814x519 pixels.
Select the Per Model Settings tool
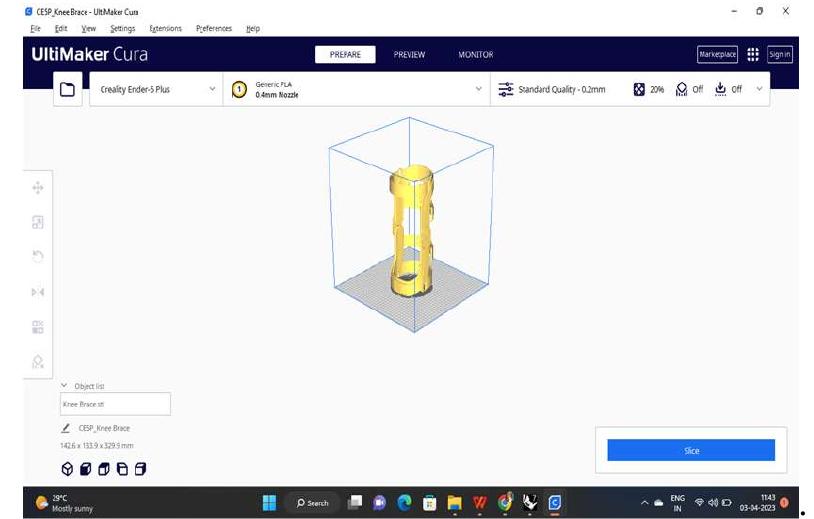(38, 327)
